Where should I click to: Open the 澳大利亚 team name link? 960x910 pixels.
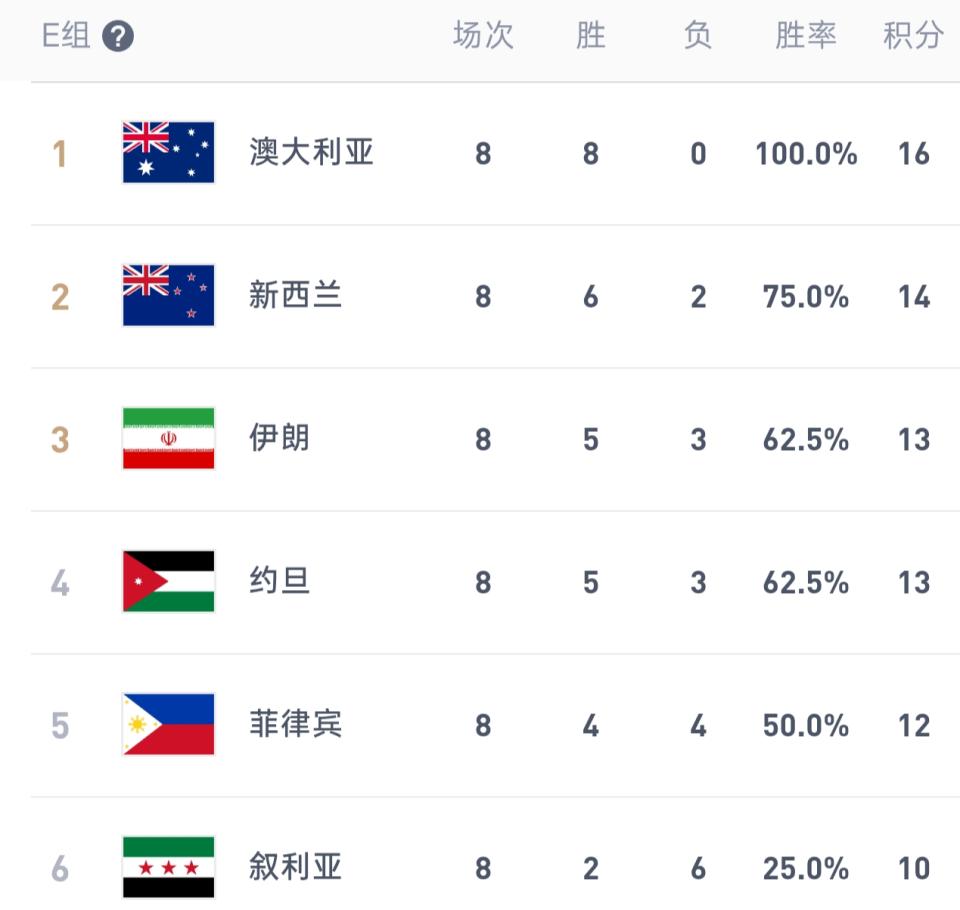tap(311, 152)
